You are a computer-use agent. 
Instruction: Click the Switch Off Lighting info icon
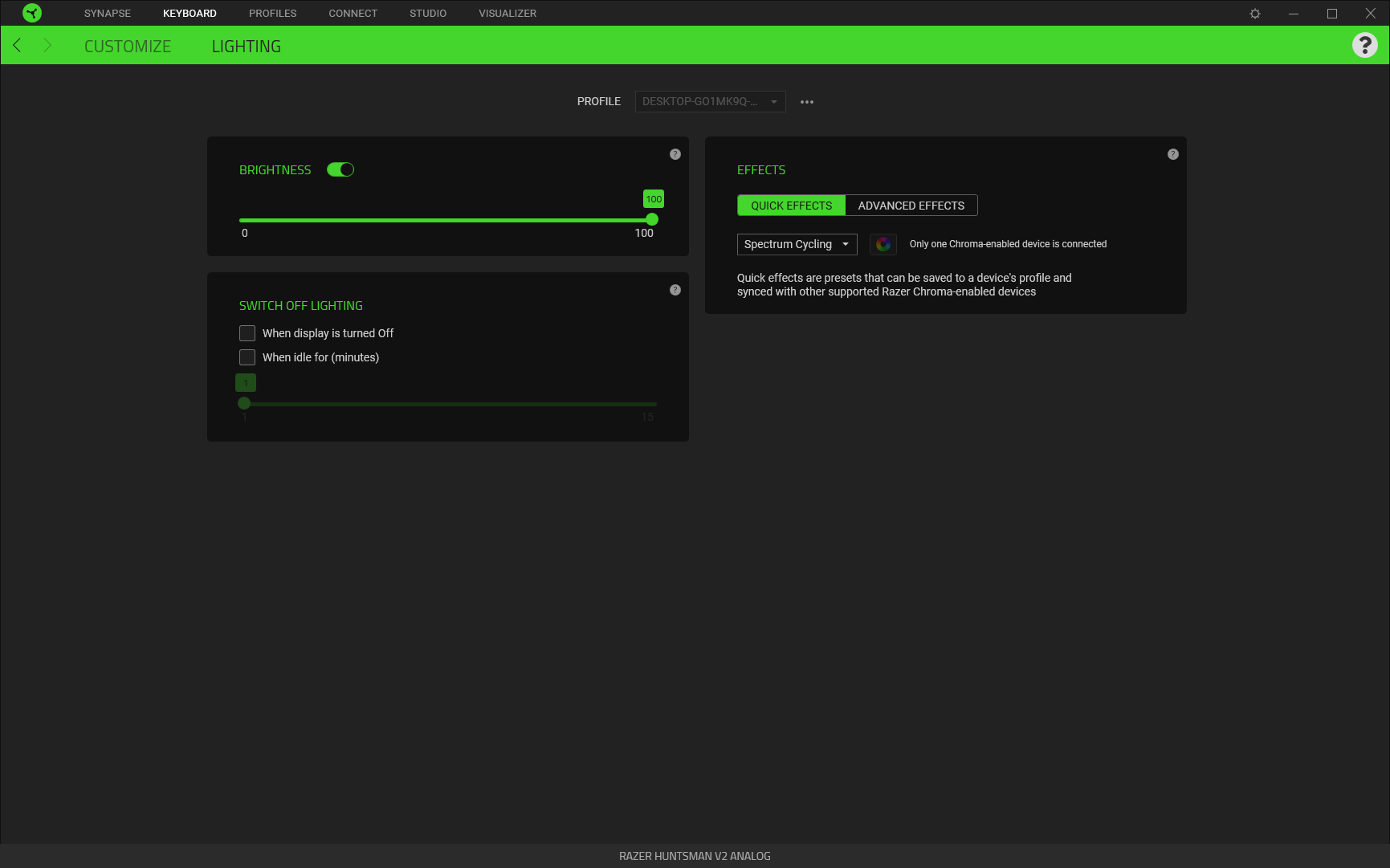(675, 290)
